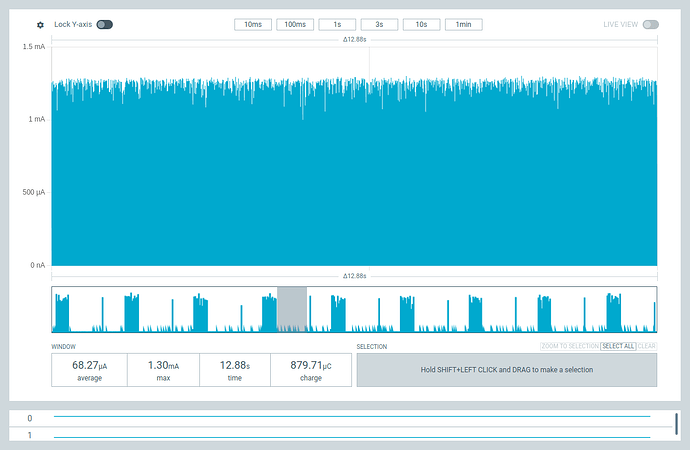This screenshot has height=450, width=690.
Task: Click the window time value box
Action: point(237,370)
